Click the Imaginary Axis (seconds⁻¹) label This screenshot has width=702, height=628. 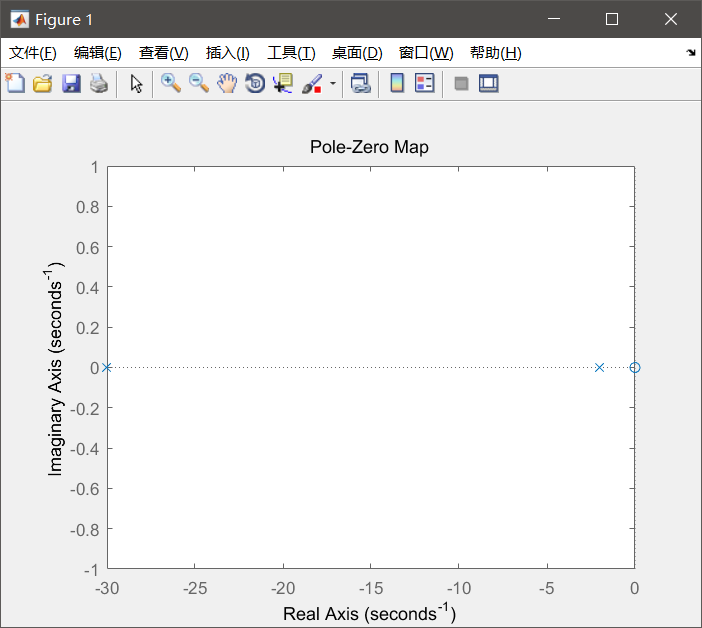click(55, 369)
